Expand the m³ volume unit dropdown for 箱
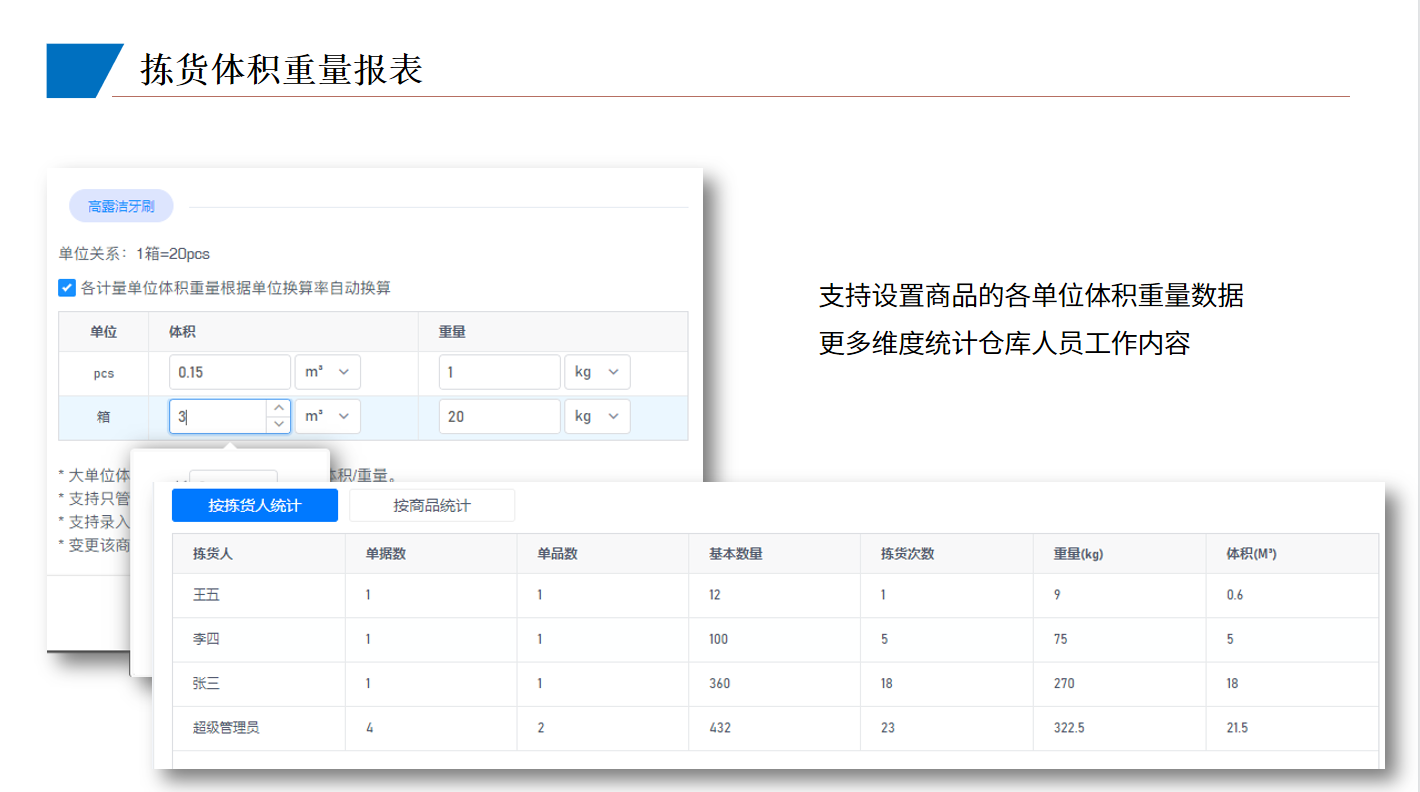Image resolution: width=1420 pixels, height=792 pixels. [x=327, y=416]
